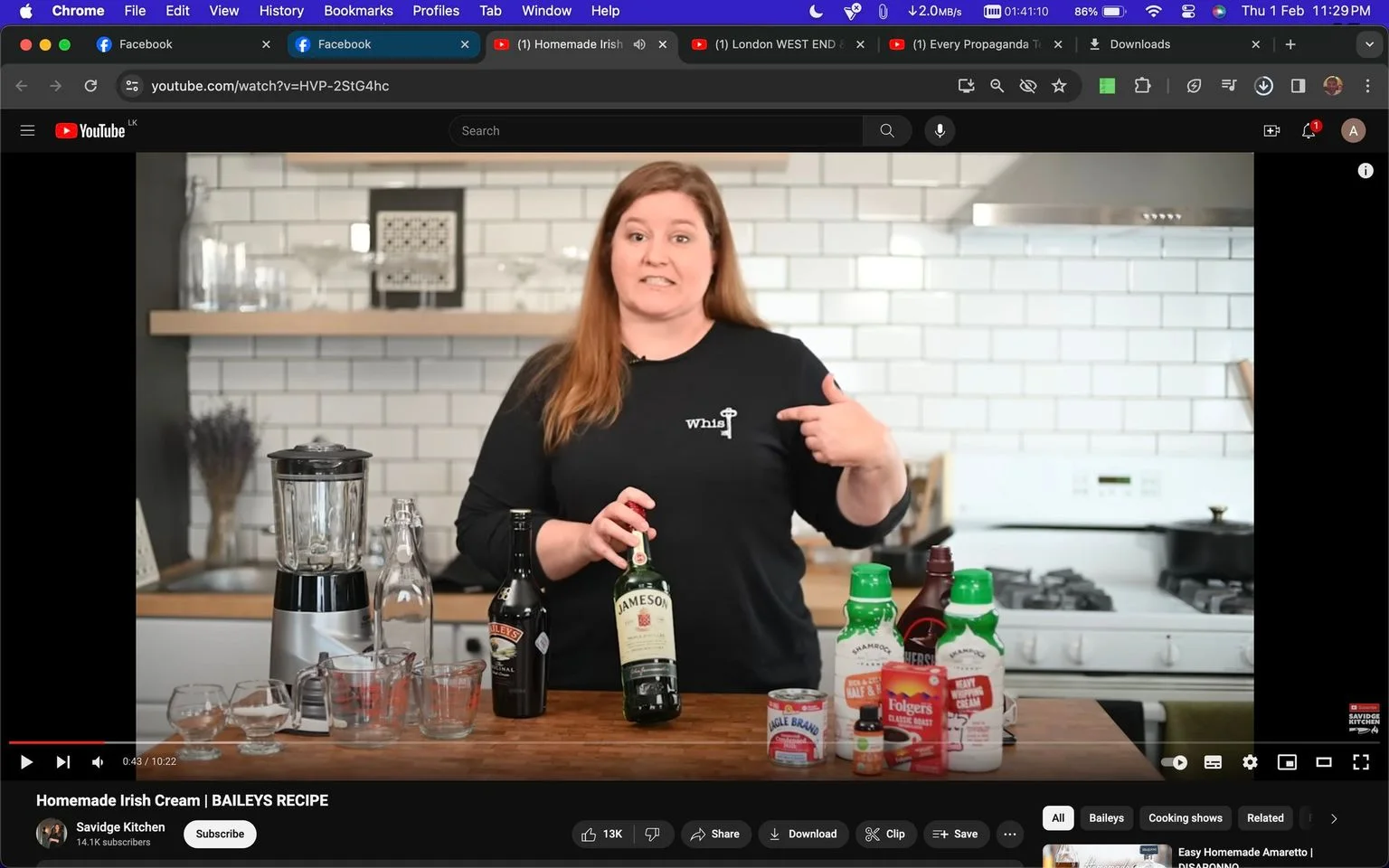Image resolution: width=1389 pixels, height=868 pixels.
Task: Toggle the autoplay switch
Action: click(1174, 762)
